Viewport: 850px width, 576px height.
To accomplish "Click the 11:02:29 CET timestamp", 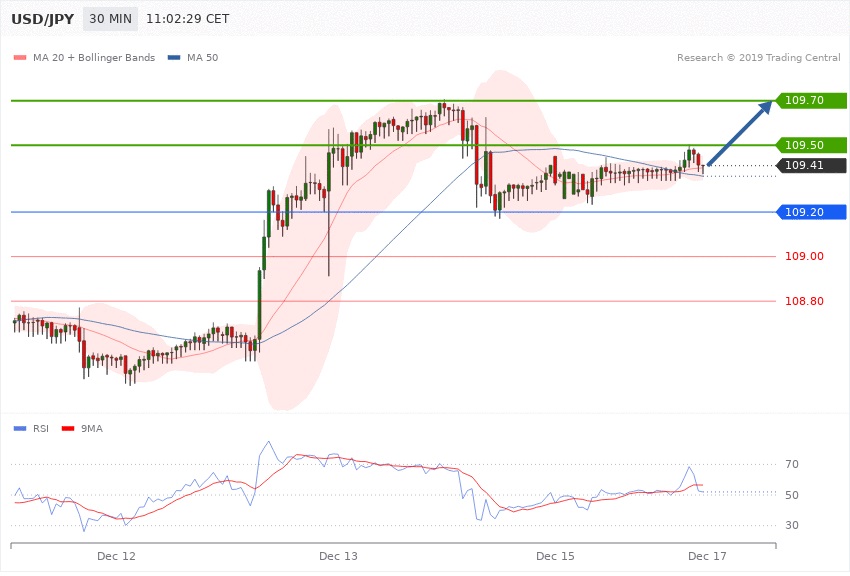I will (x=188, y=20).
